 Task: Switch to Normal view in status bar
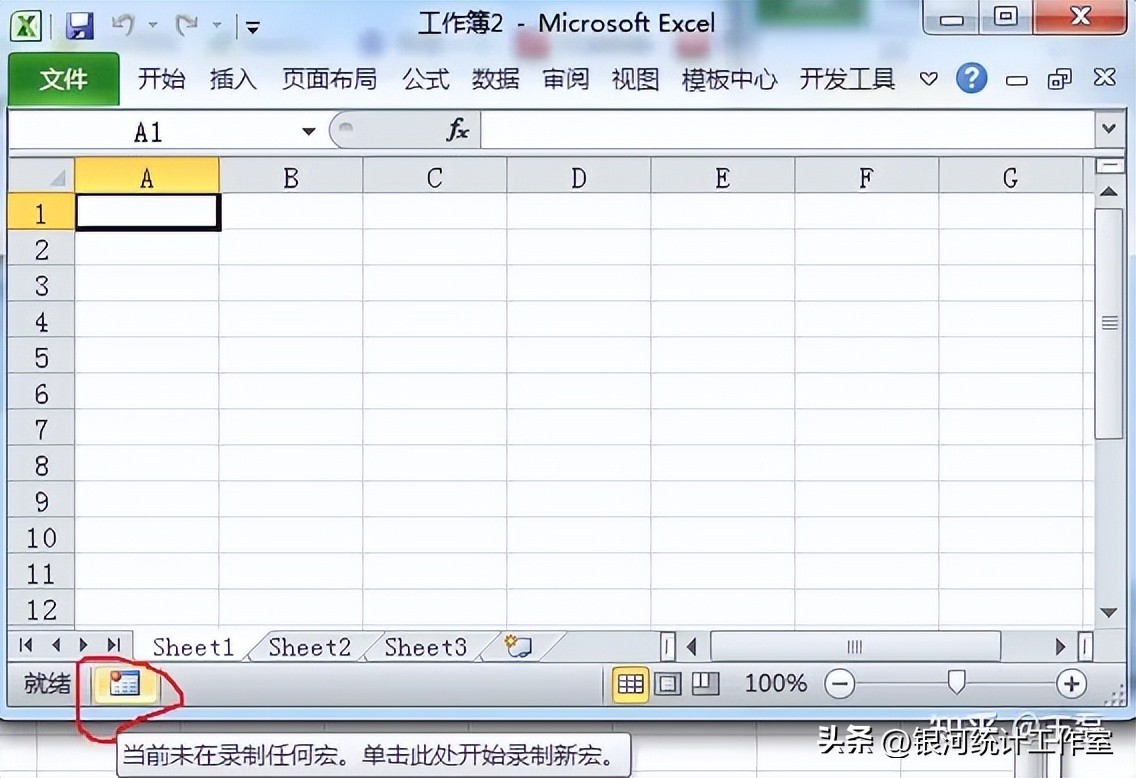coord(630,684)
